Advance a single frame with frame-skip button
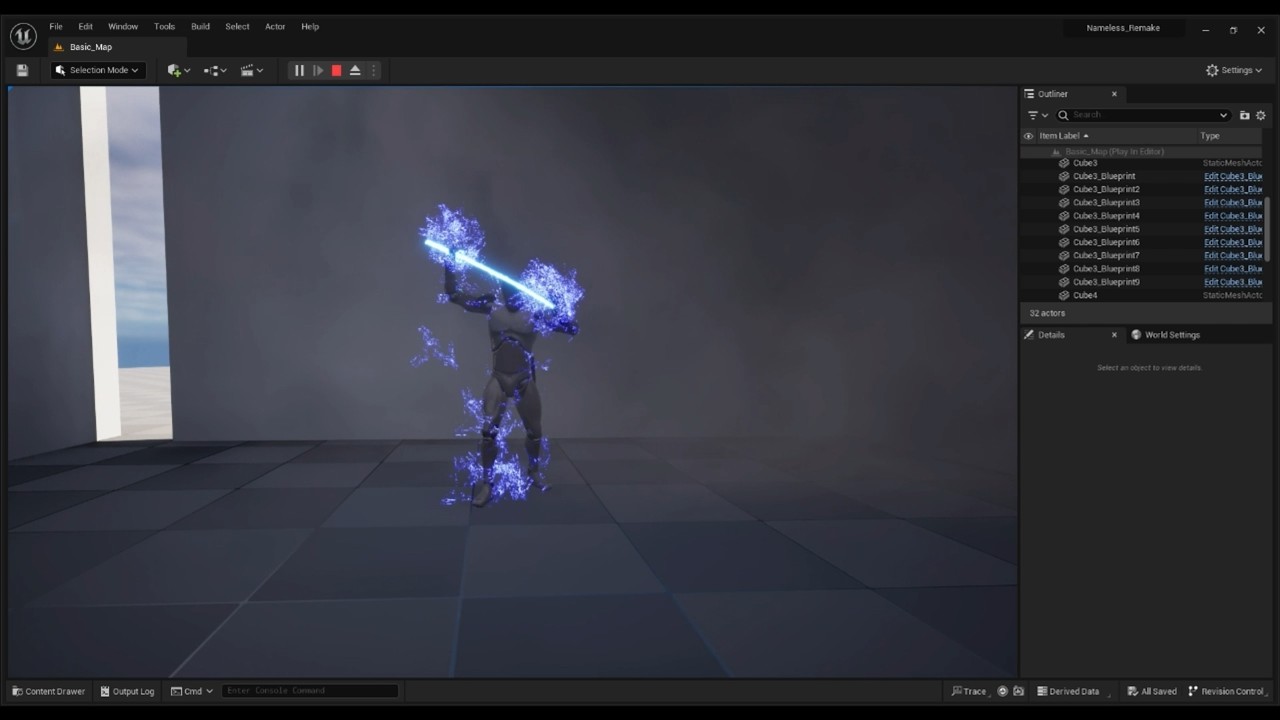1280x720 pixels. coord(317,70)
